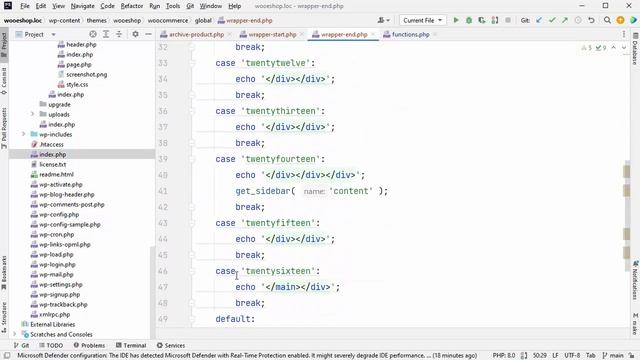
Task: Open the Current File run configuration dropdown
Action: [422, 20]
